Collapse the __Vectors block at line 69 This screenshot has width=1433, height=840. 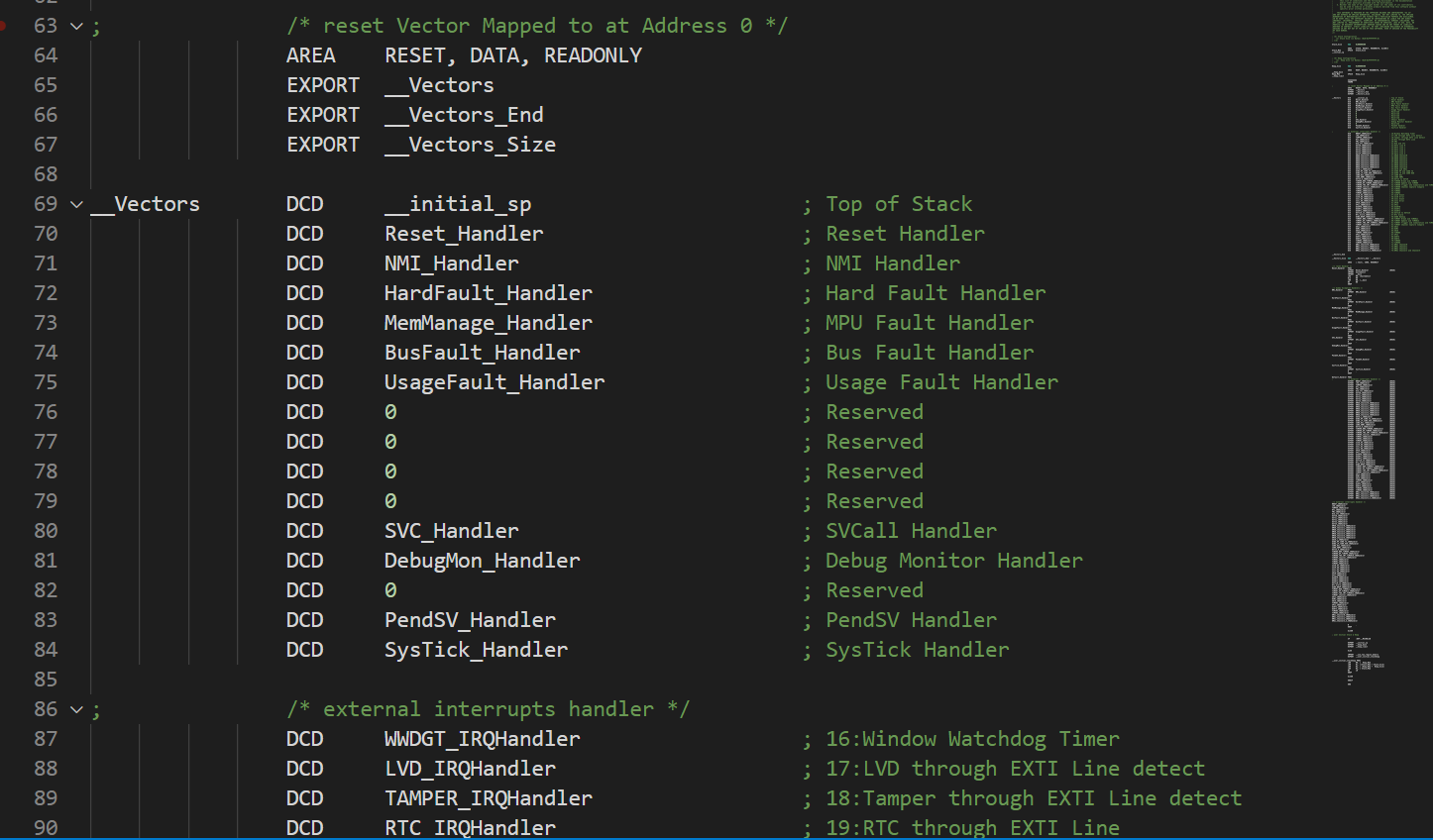click(76, 204)
